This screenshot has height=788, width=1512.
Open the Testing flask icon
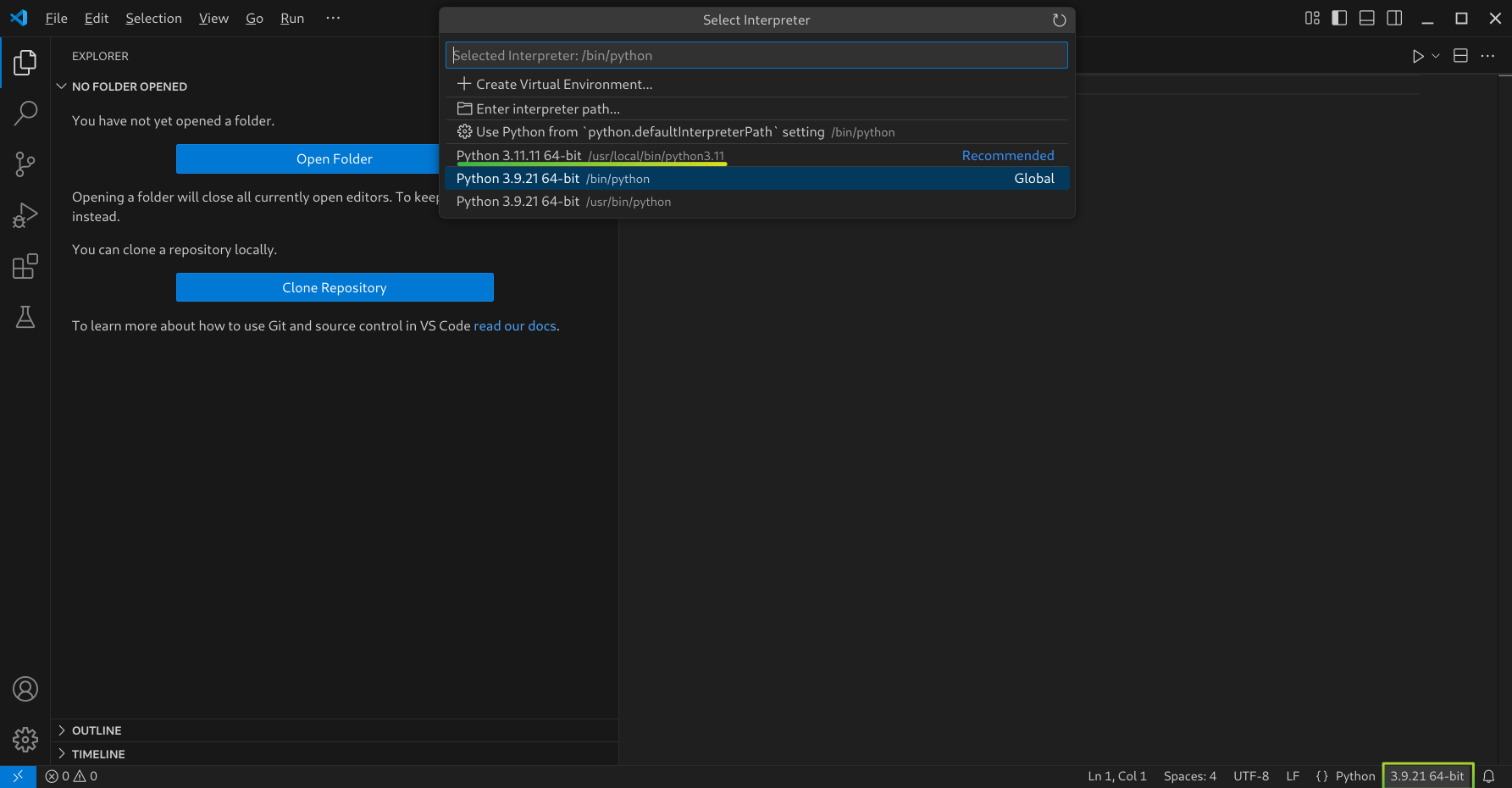25,317
